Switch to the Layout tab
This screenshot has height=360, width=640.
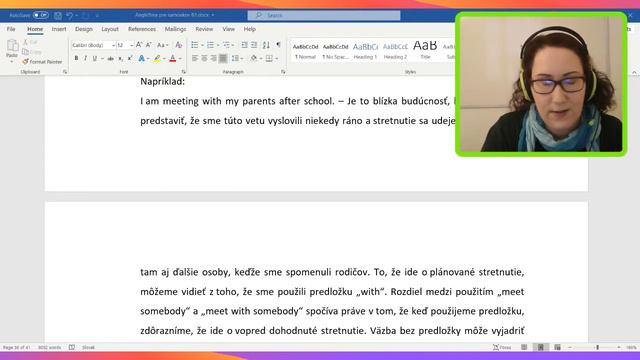coord(110,29)
